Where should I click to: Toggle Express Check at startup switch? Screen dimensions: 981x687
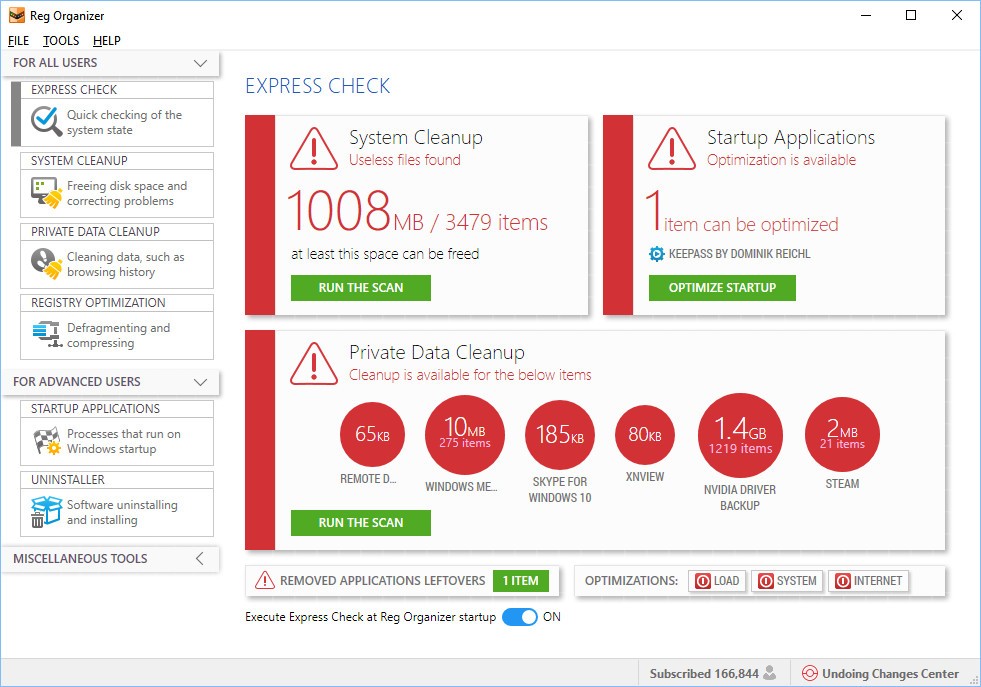pos(519,617)
